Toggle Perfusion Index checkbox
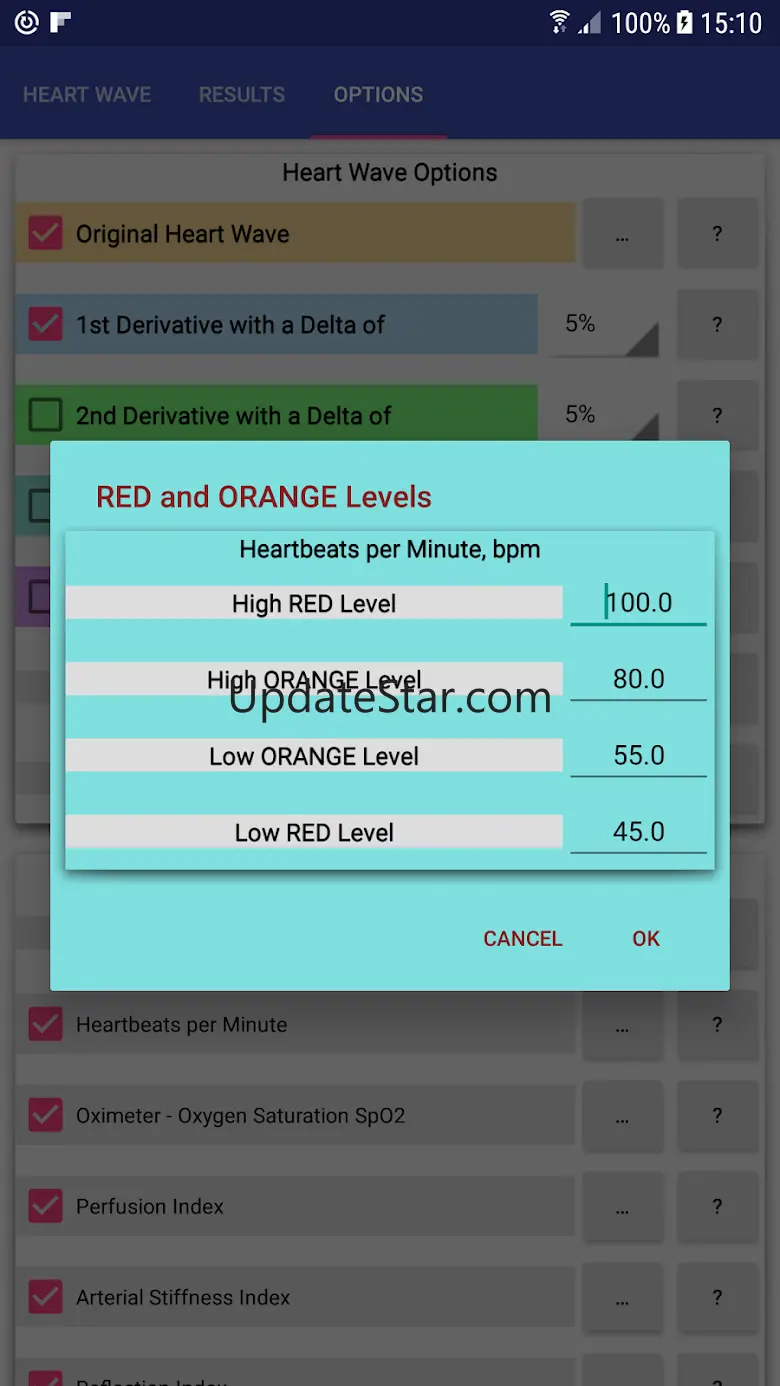This screenshot has height=1386, width=780. click(45, 1206)
